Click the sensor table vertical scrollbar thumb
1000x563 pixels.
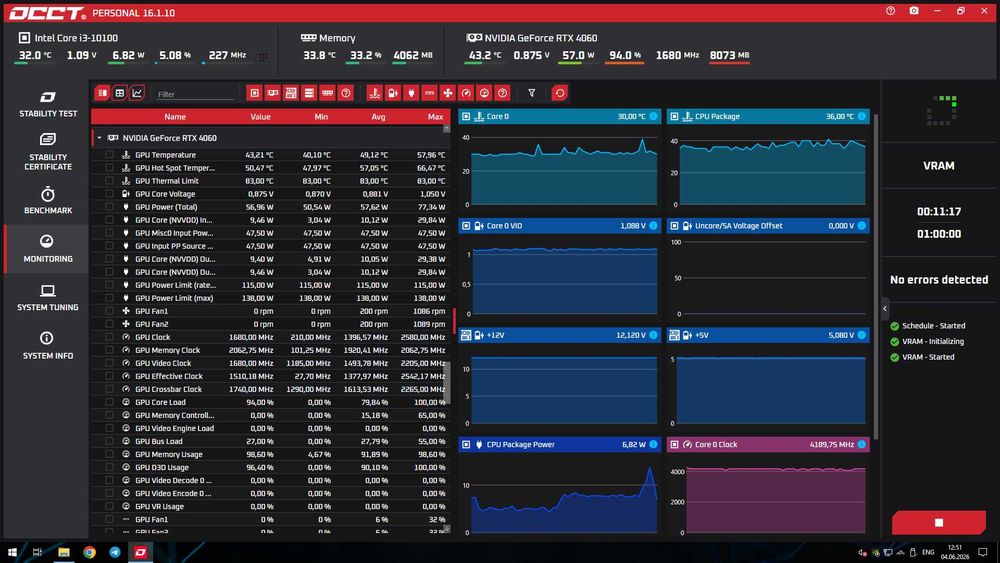coord(446,383)
